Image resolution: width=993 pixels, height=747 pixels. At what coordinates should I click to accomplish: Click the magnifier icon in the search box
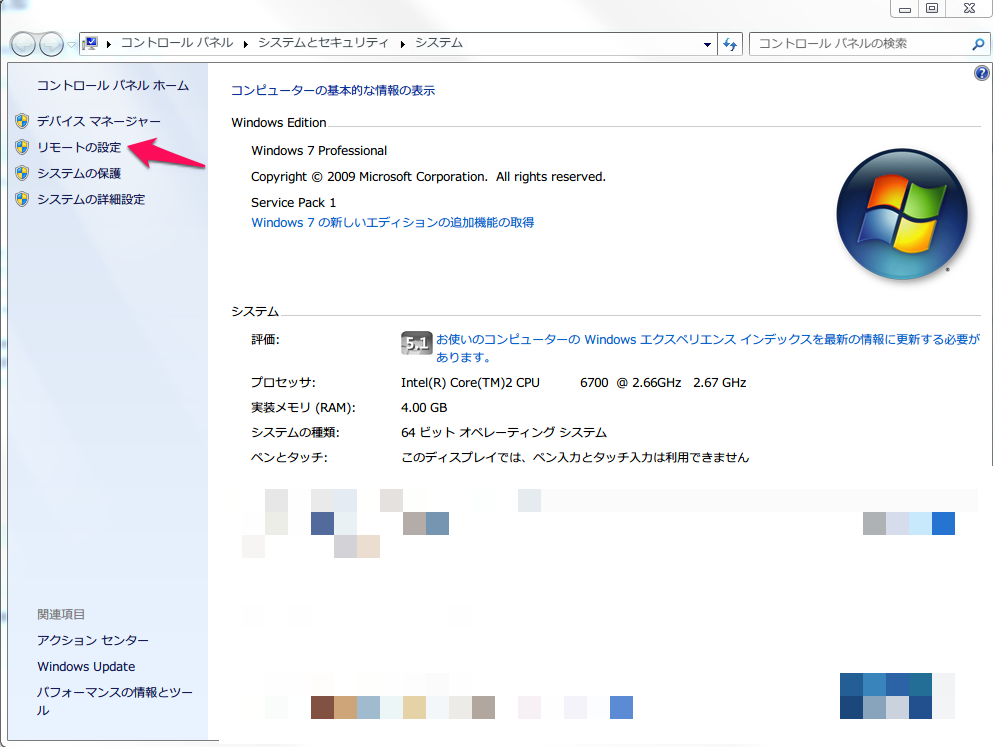tap(978, 44)
